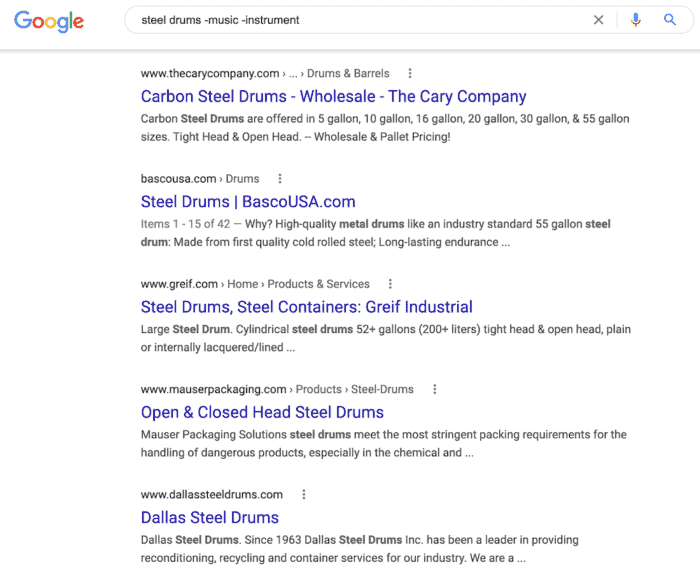Image resolution: width=700 pixels, height=575 pixels.
Task: Open Carbon Steel Drums - Wholesale link
Action: 333,96
